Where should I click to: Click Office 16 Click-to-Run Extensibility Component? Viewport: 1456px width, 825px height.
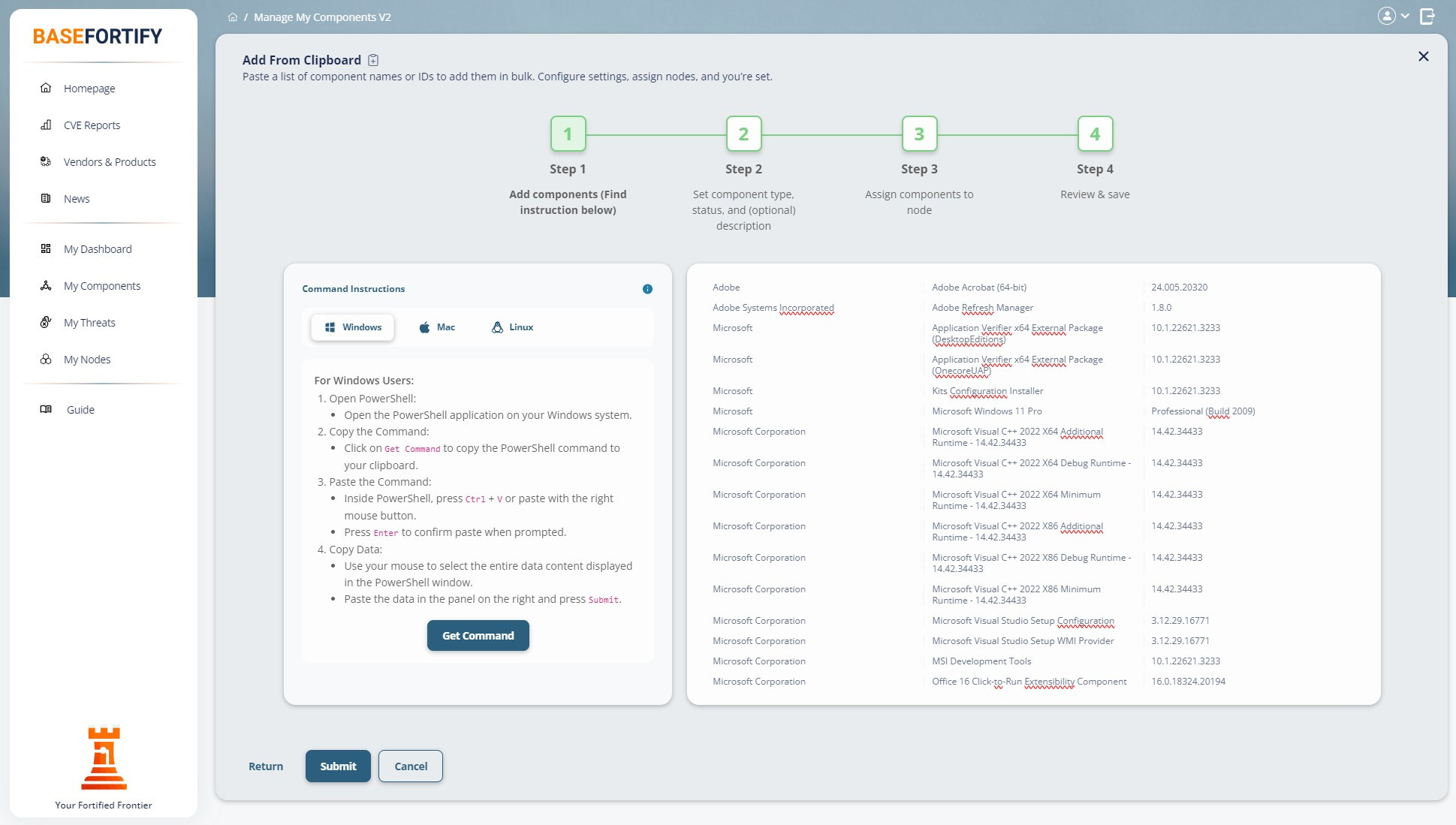click(x=1029, y=682)
